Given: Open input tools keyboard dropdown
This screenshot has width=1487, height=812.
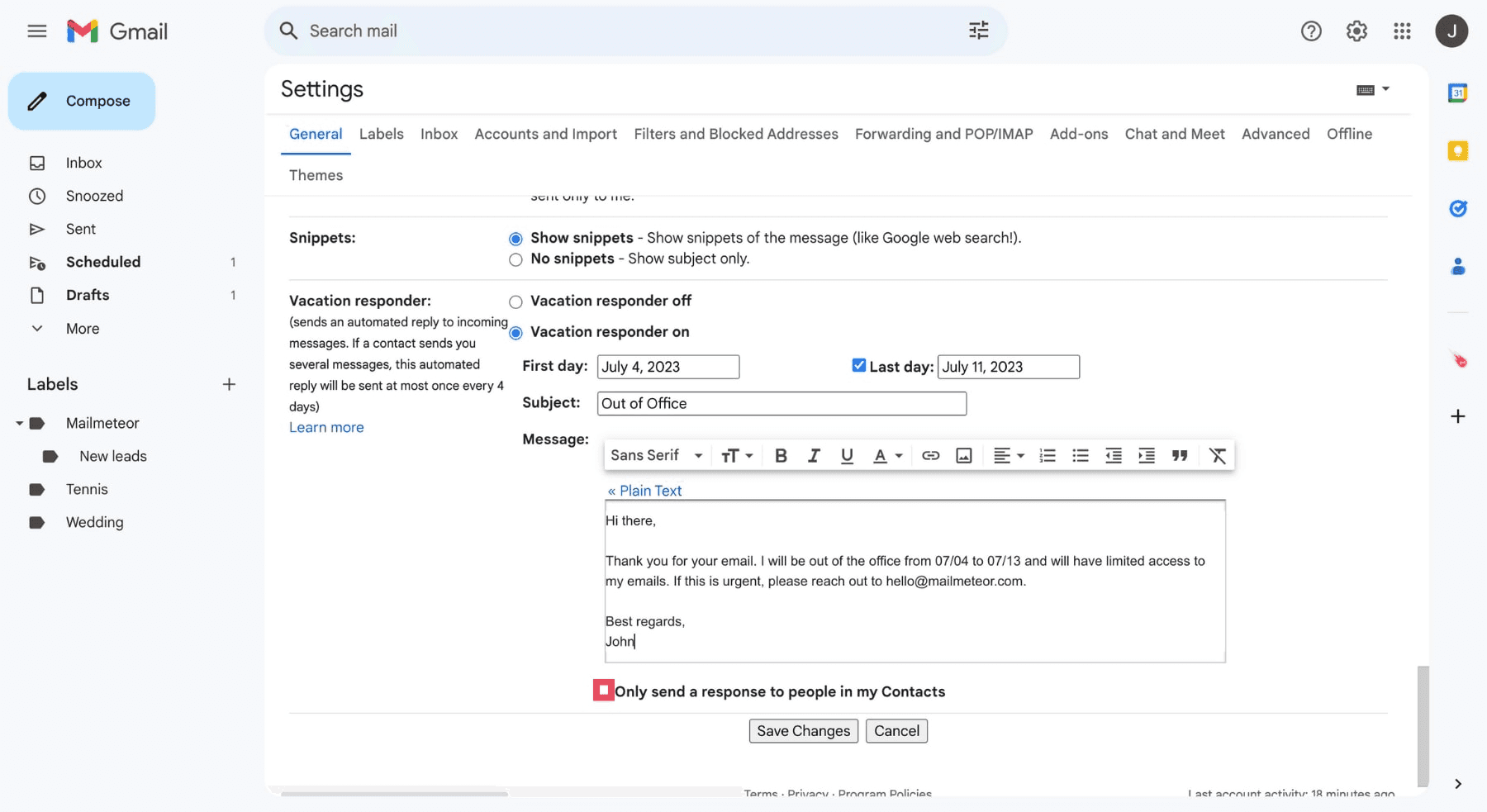Looking at the screenshot, I should [1373, 89].
